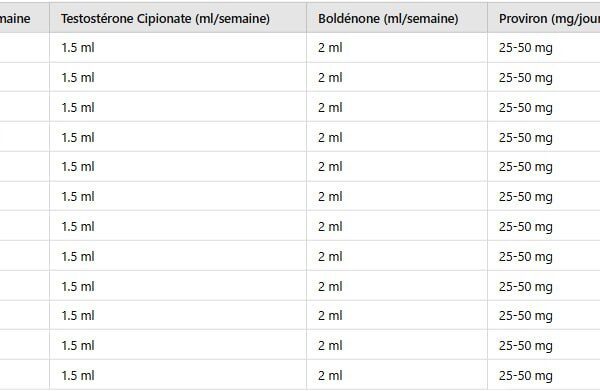
Task: Select the 2 ml cell in seventh row
Action: click(x=397, y=226)
